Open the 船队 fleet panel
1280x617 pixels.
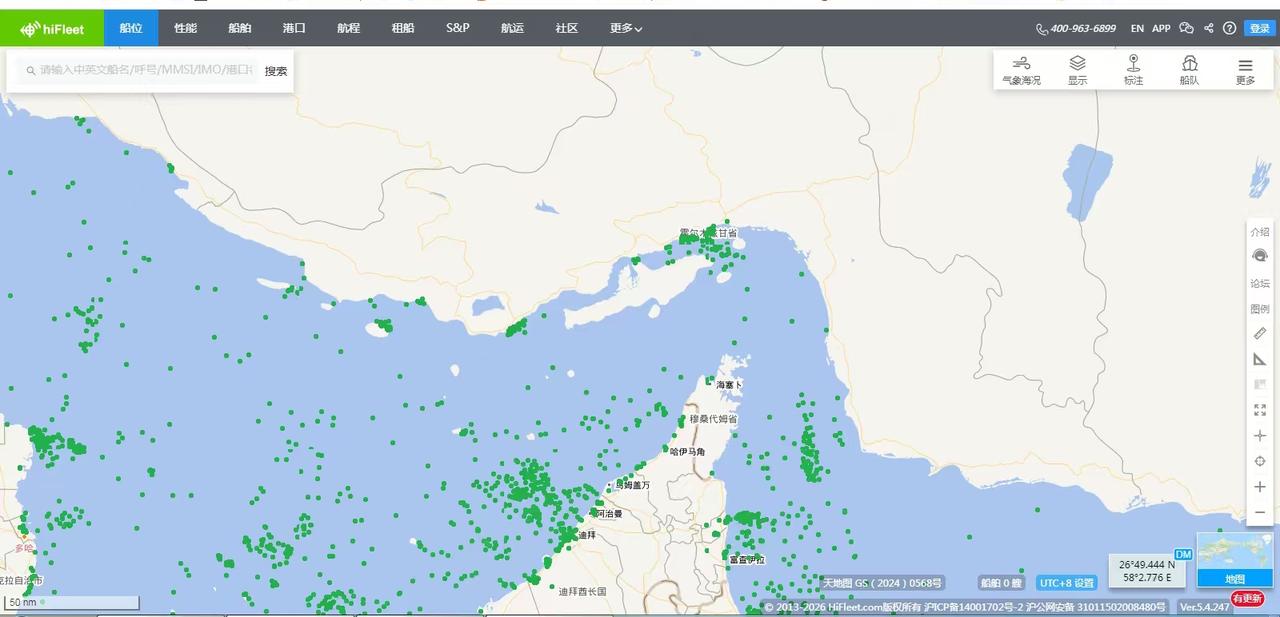pos(1189,70)
